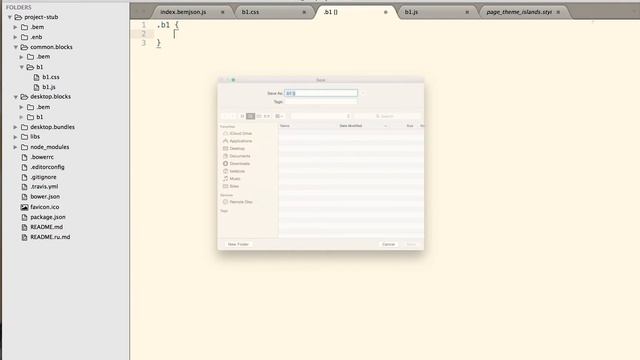This screenshot has height=360, width=640.
Task: Close the b1.css tab
Action: point(304,12)
